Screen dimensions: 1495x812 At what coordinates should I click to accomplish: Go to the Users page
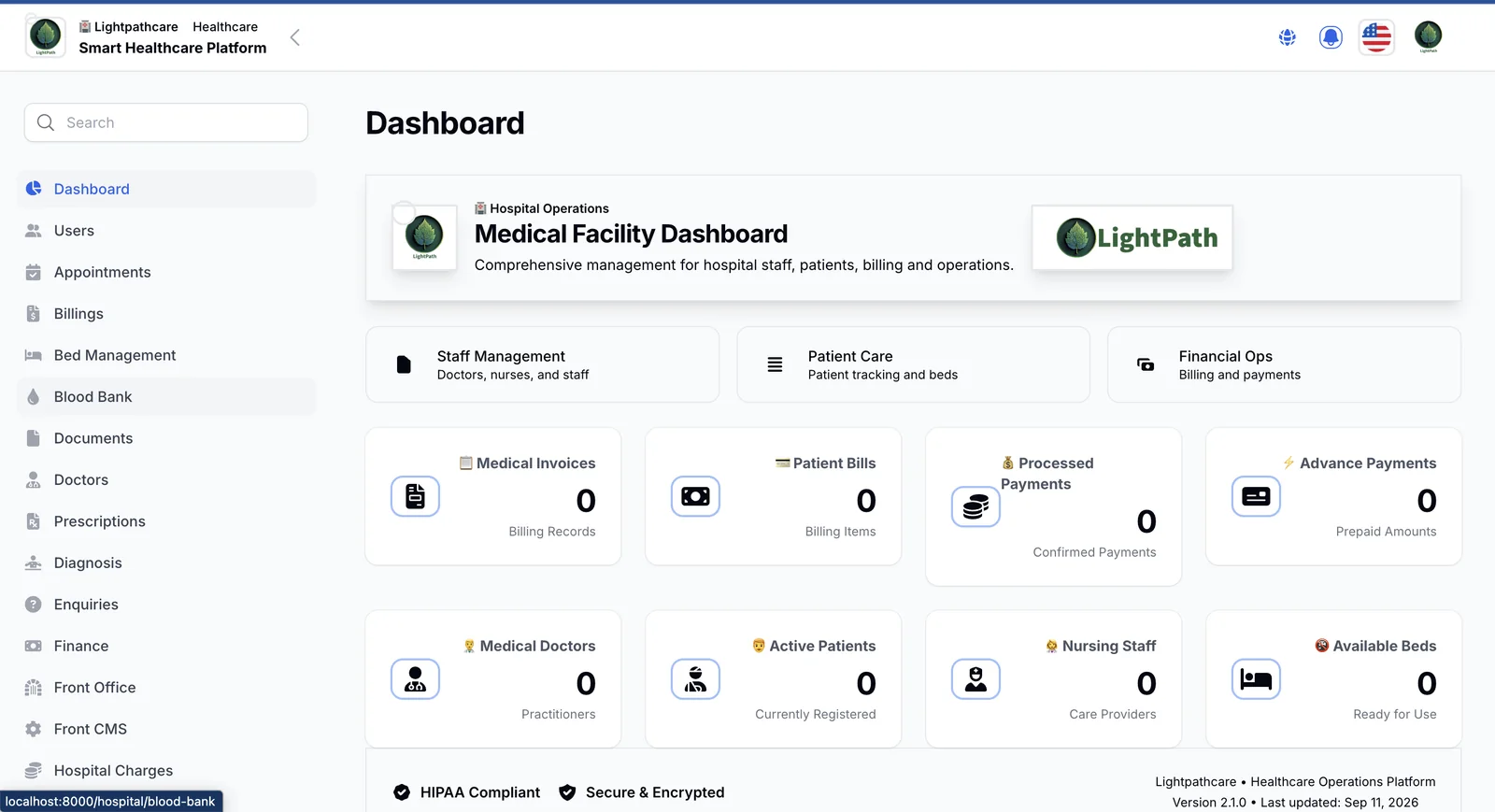(x=166, y=231)
